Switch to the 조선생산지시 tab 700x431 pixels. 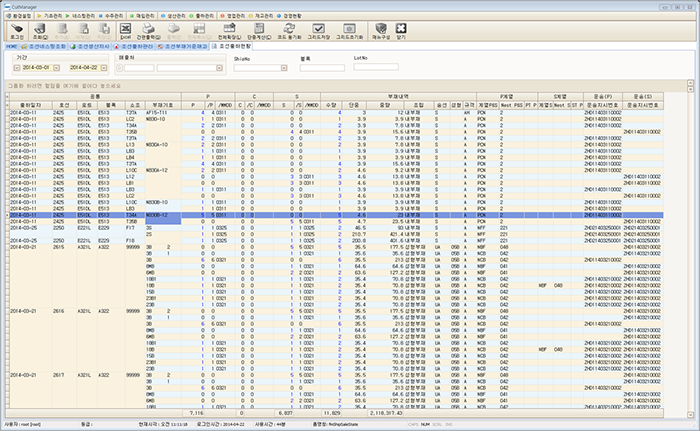tap(90, 46)
